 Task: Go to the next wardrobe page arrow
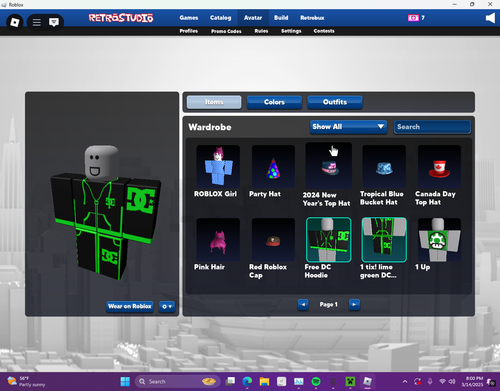click(x=354, y=304)
